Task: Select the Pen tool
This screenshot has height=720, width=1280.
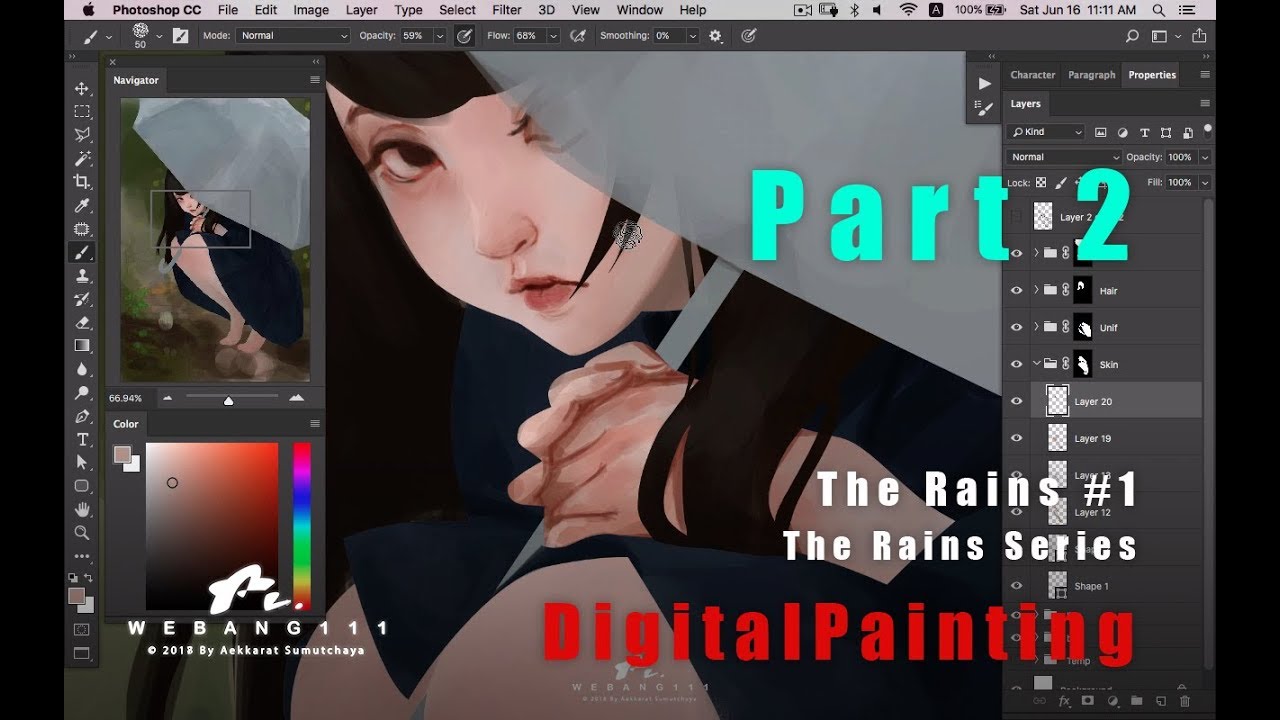Action: point(82,416)
